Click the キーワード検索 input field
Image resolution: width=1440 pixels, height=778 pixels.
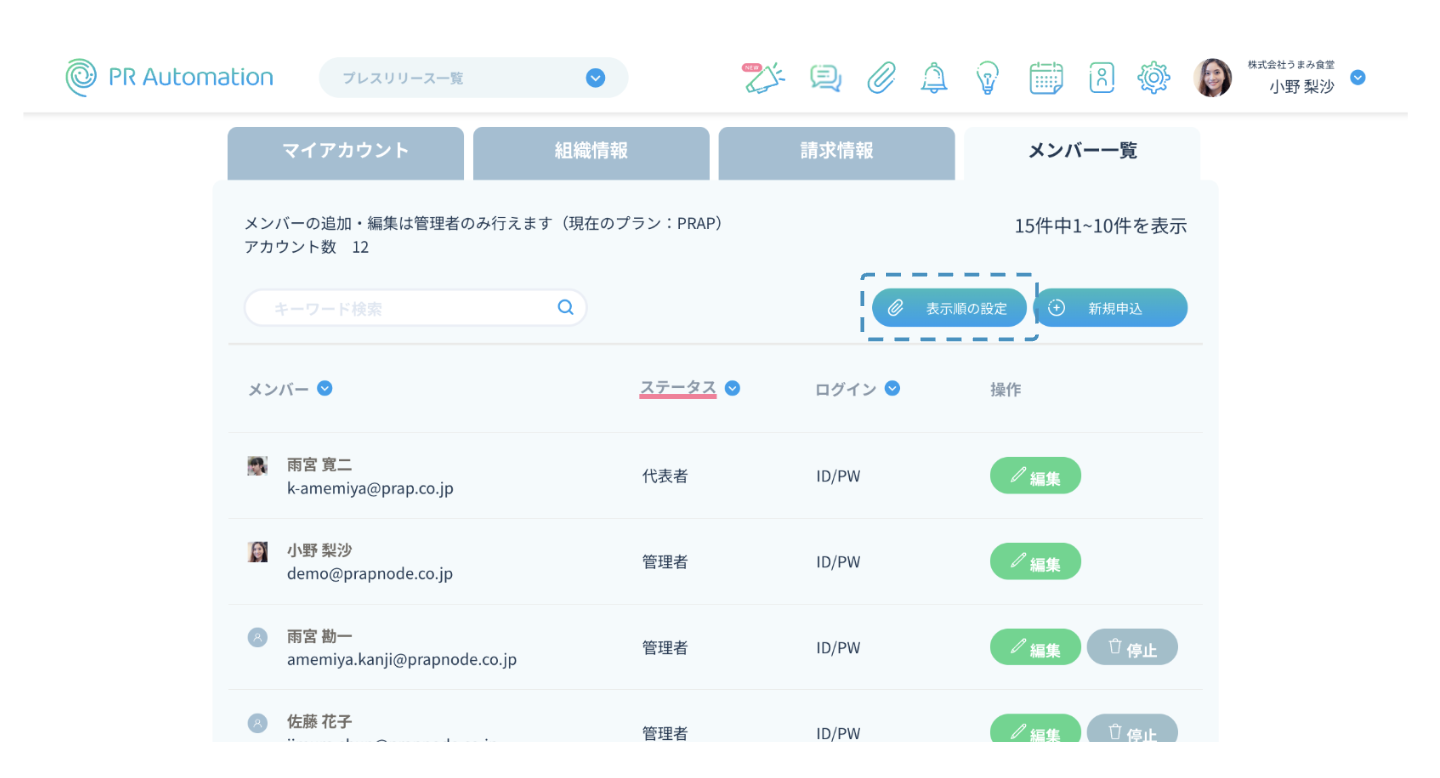(400, 308)
